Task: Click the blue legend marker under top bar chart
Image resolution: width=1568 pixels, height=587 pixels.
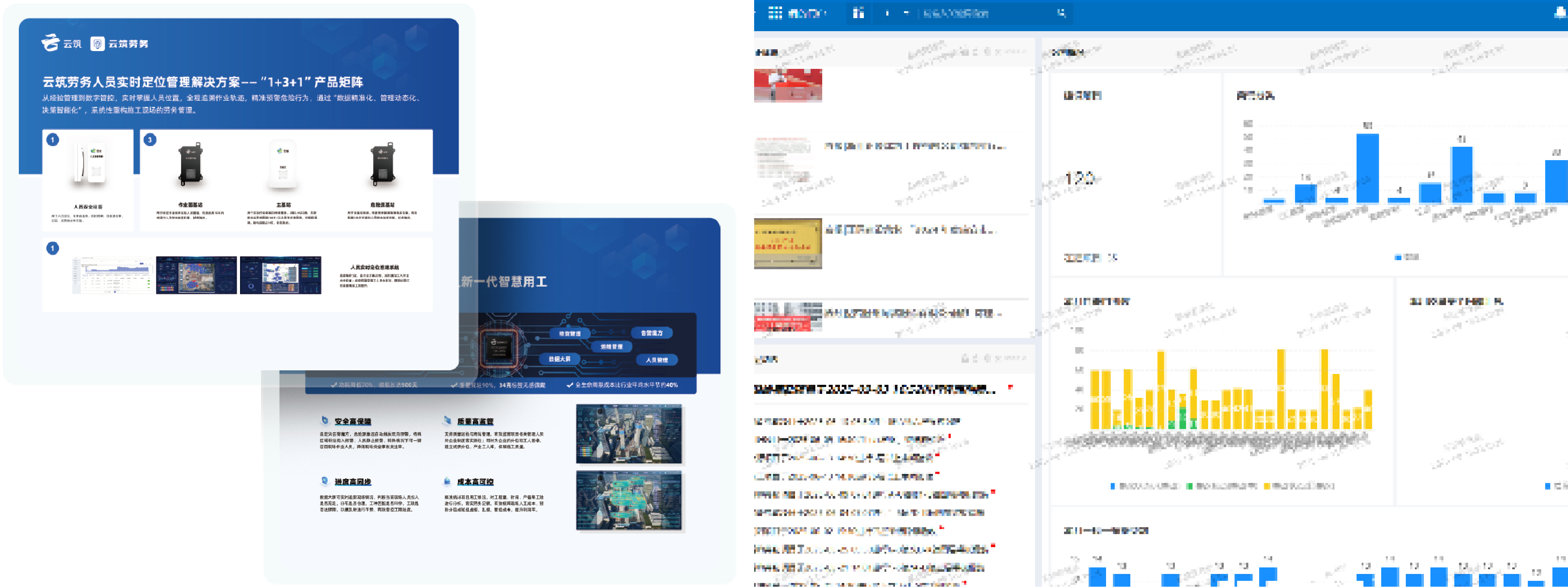Action: [x=1397, y=257]
